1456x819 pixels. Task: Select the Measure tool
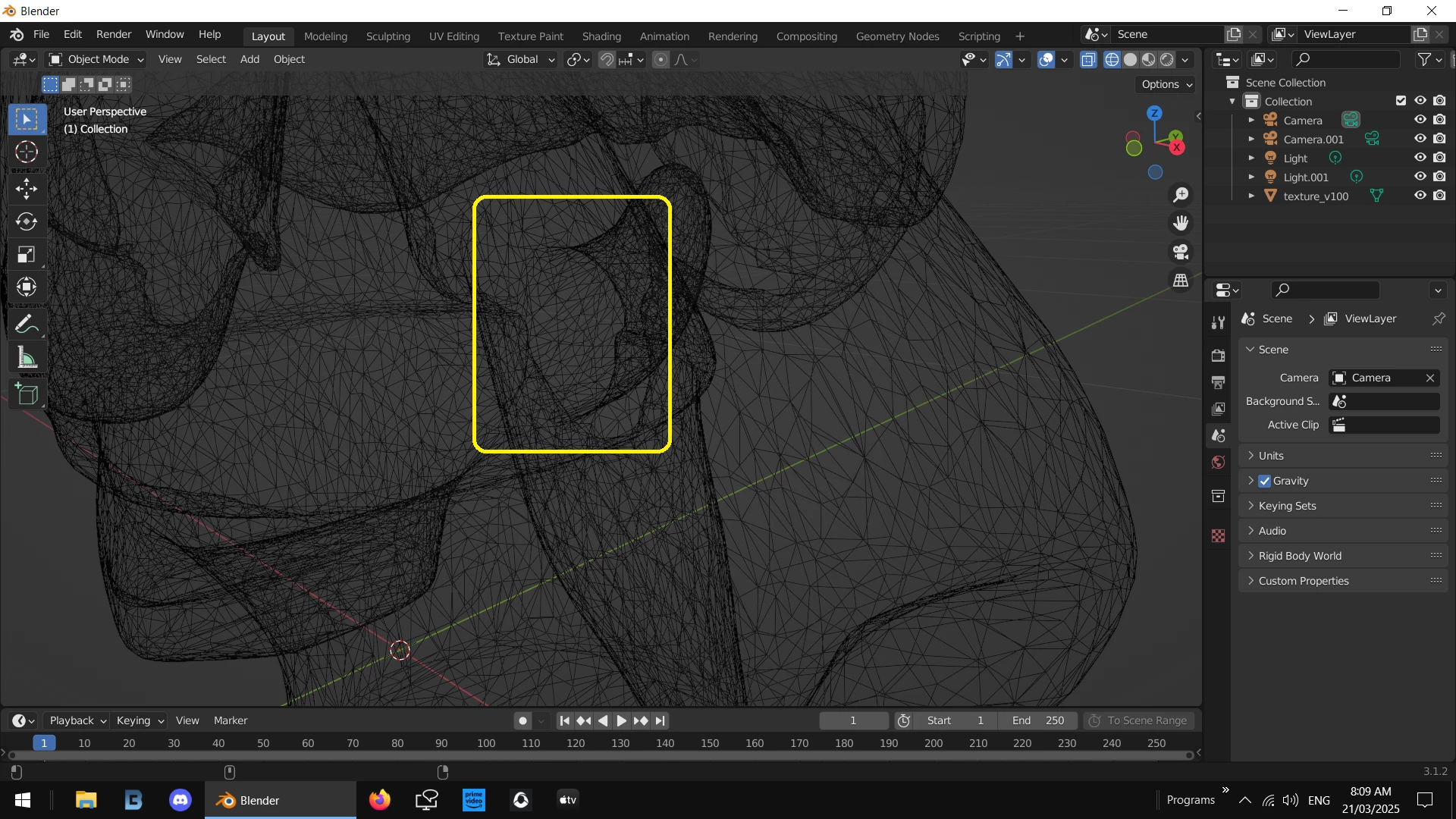27,357
